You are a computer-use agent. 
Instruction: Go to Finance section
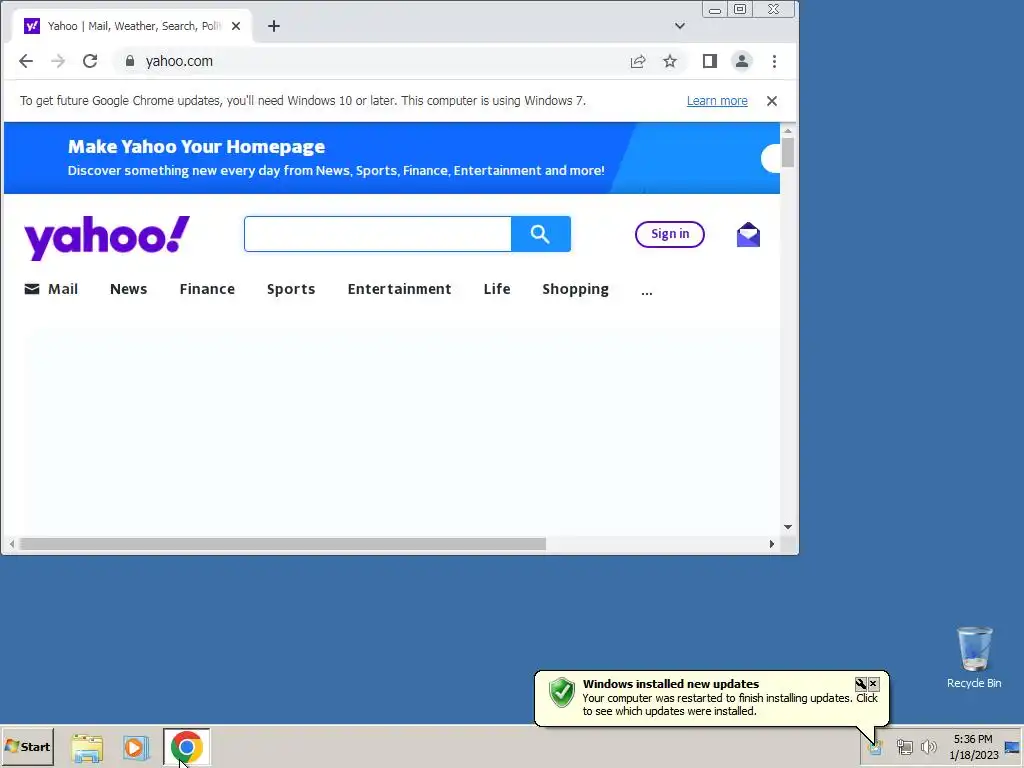(207, 289)
